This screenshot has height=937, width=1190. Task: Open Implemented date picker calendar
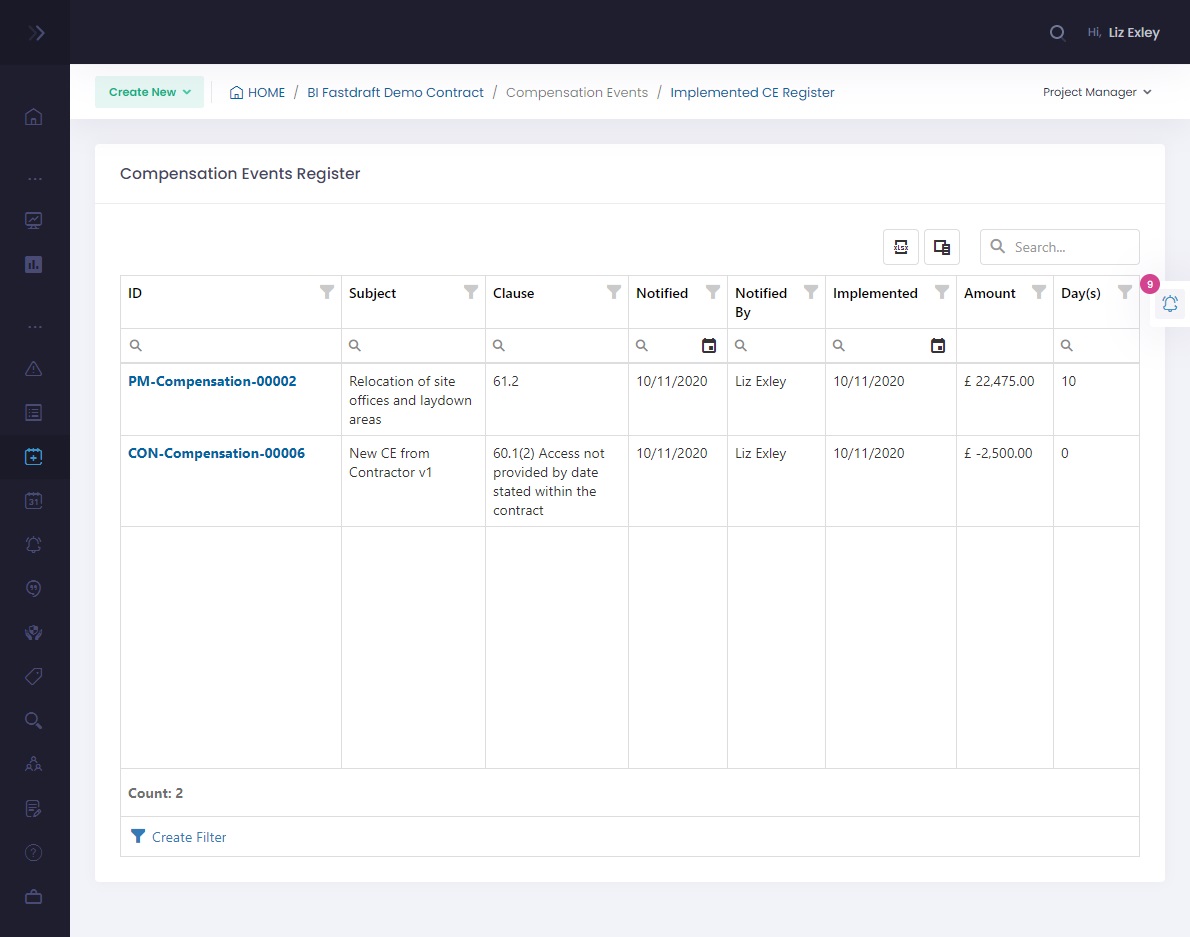click(938, 346)
